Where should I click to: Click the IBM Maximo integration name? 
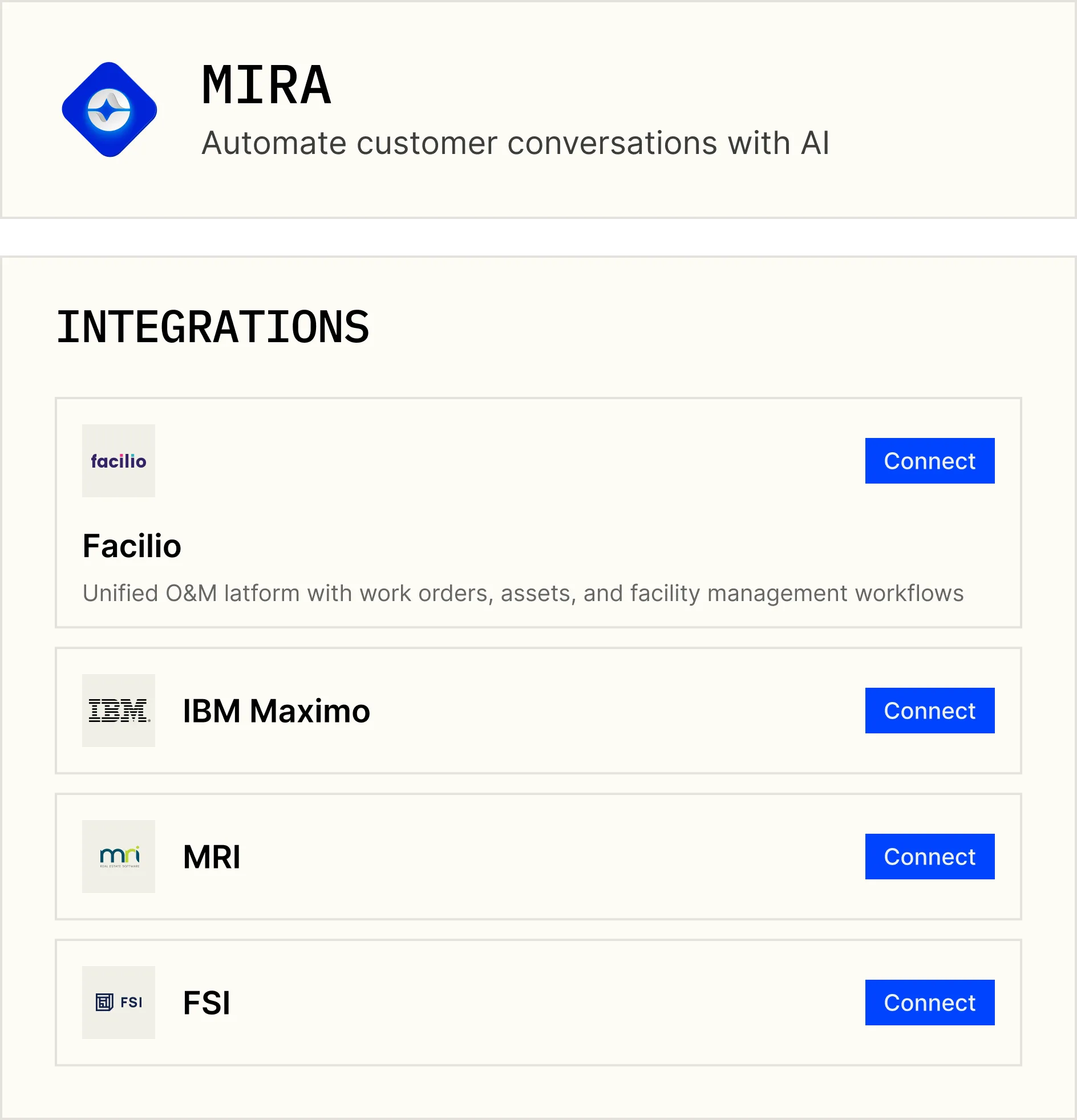point(276,711)
